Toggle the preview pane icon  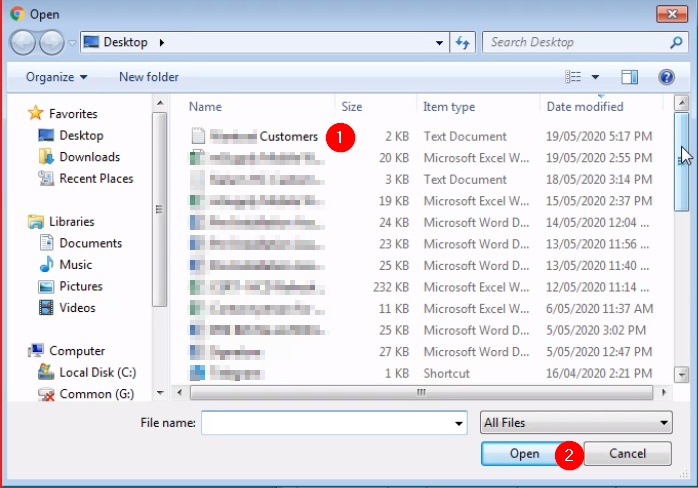click(x=629, y=77)
